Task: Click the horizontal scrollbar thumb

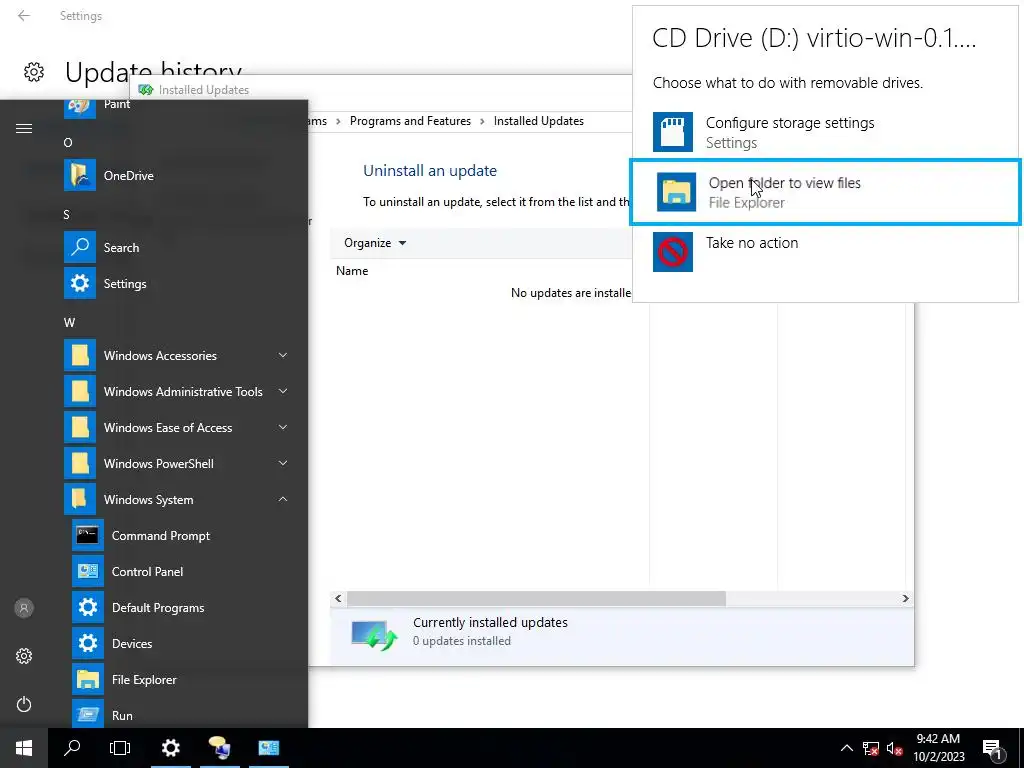Action: (536, 598)
